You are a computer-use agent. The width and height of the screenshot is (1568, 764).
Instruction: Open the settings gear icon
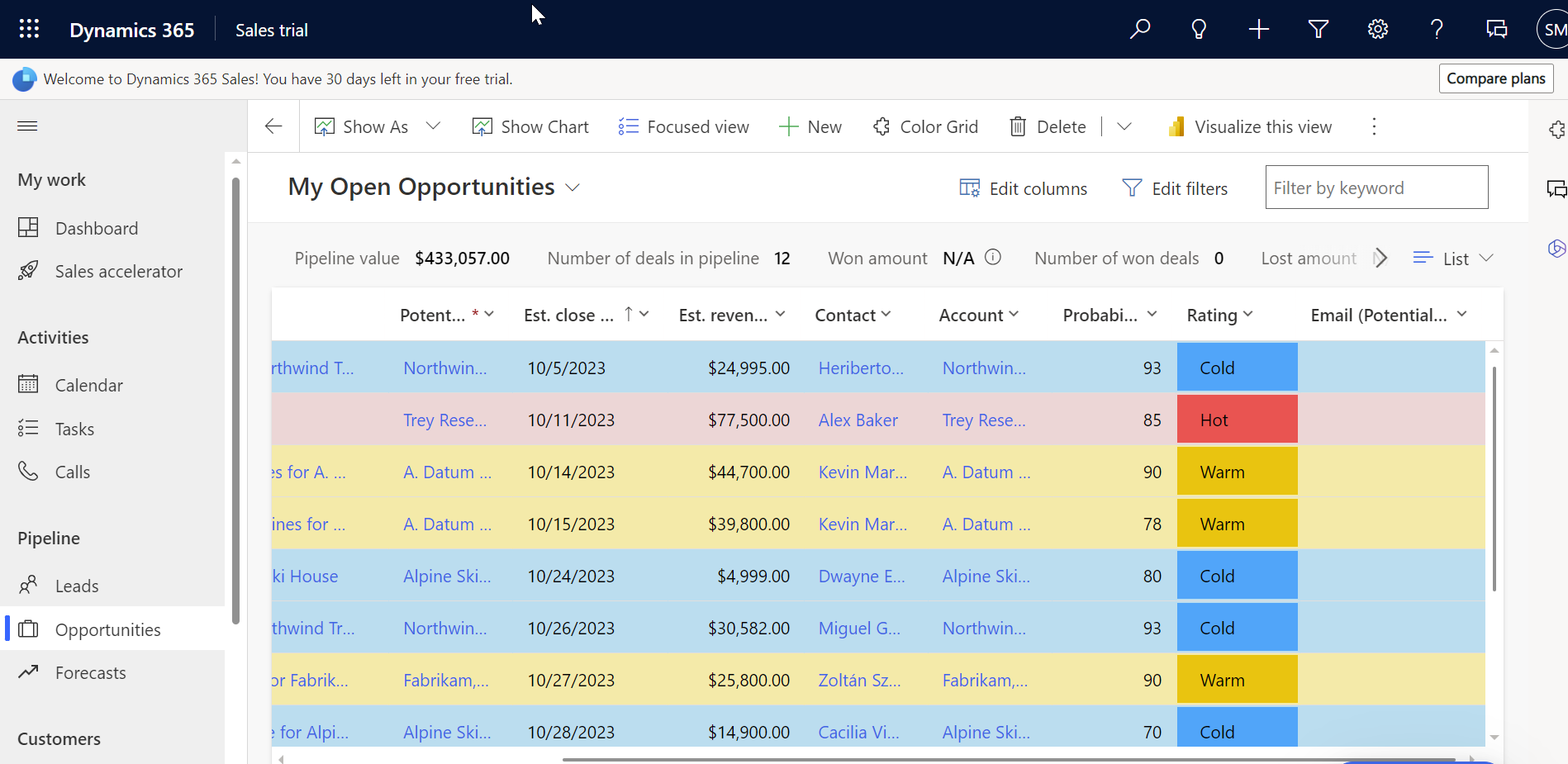(x=1377, y=30)
